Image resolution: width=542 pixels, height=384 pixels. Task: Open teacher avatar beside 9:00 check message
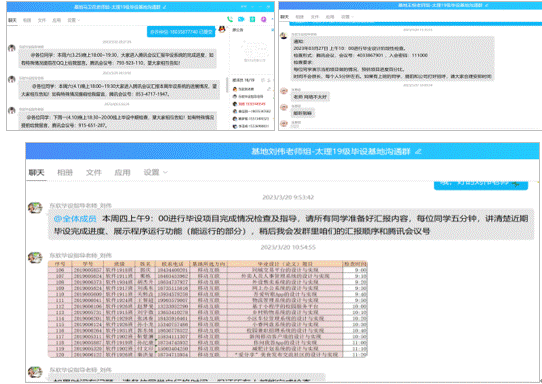point(35,208)
